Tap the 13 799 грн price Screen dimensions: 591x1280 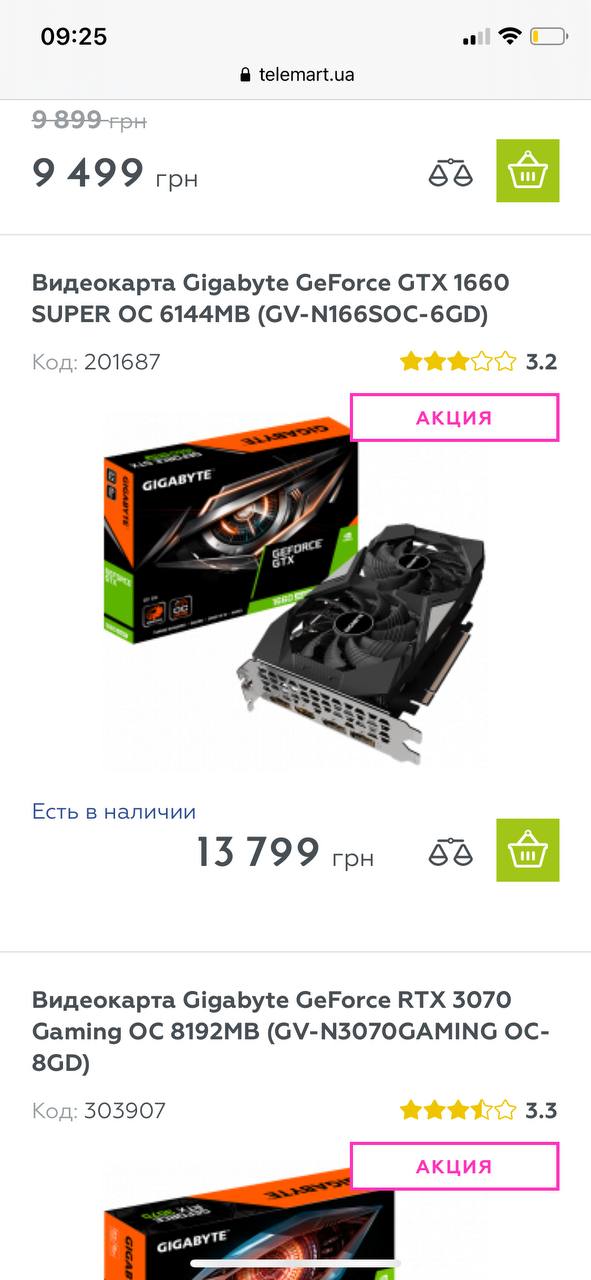[x=285, y=853]
